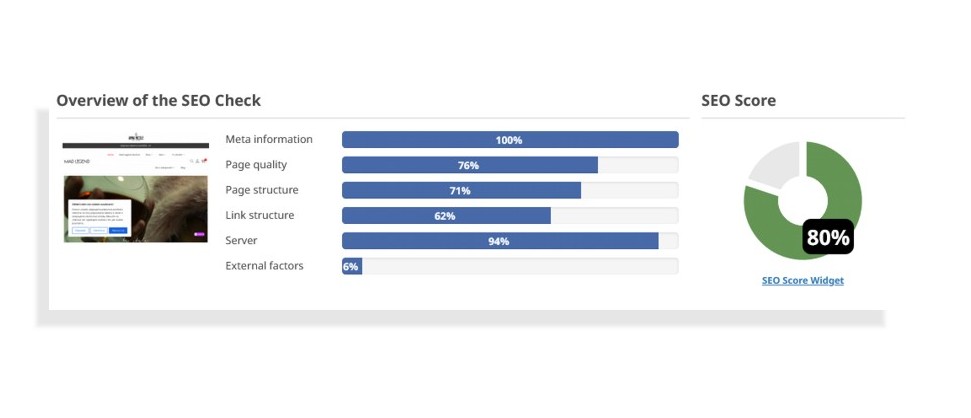This screenshot has height=418, width=971.
Task: Click the Link structure 62% bar
Action: point(510,216)
